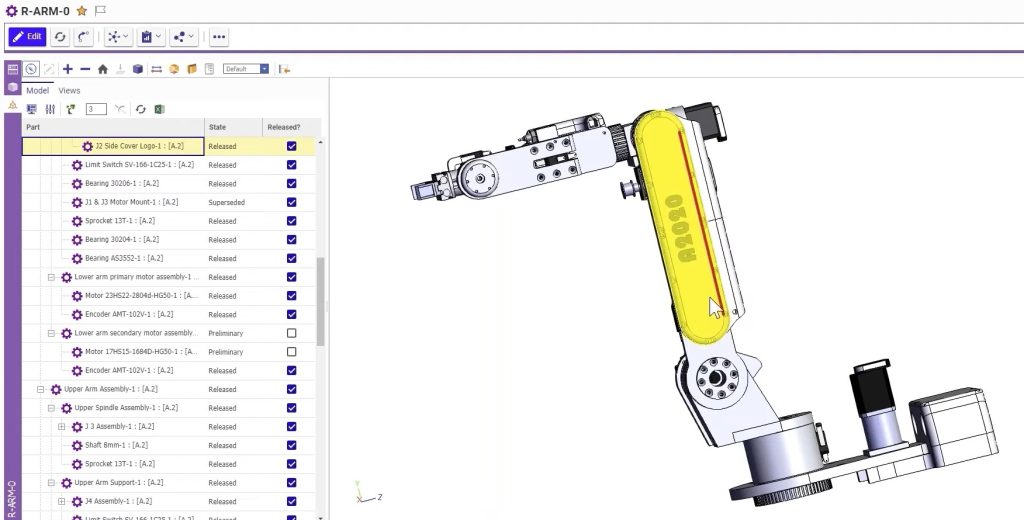The width and height of the screenshot is (1024, 520).
Task: Switch to the Views tab
Action: [x=69, y=90]
